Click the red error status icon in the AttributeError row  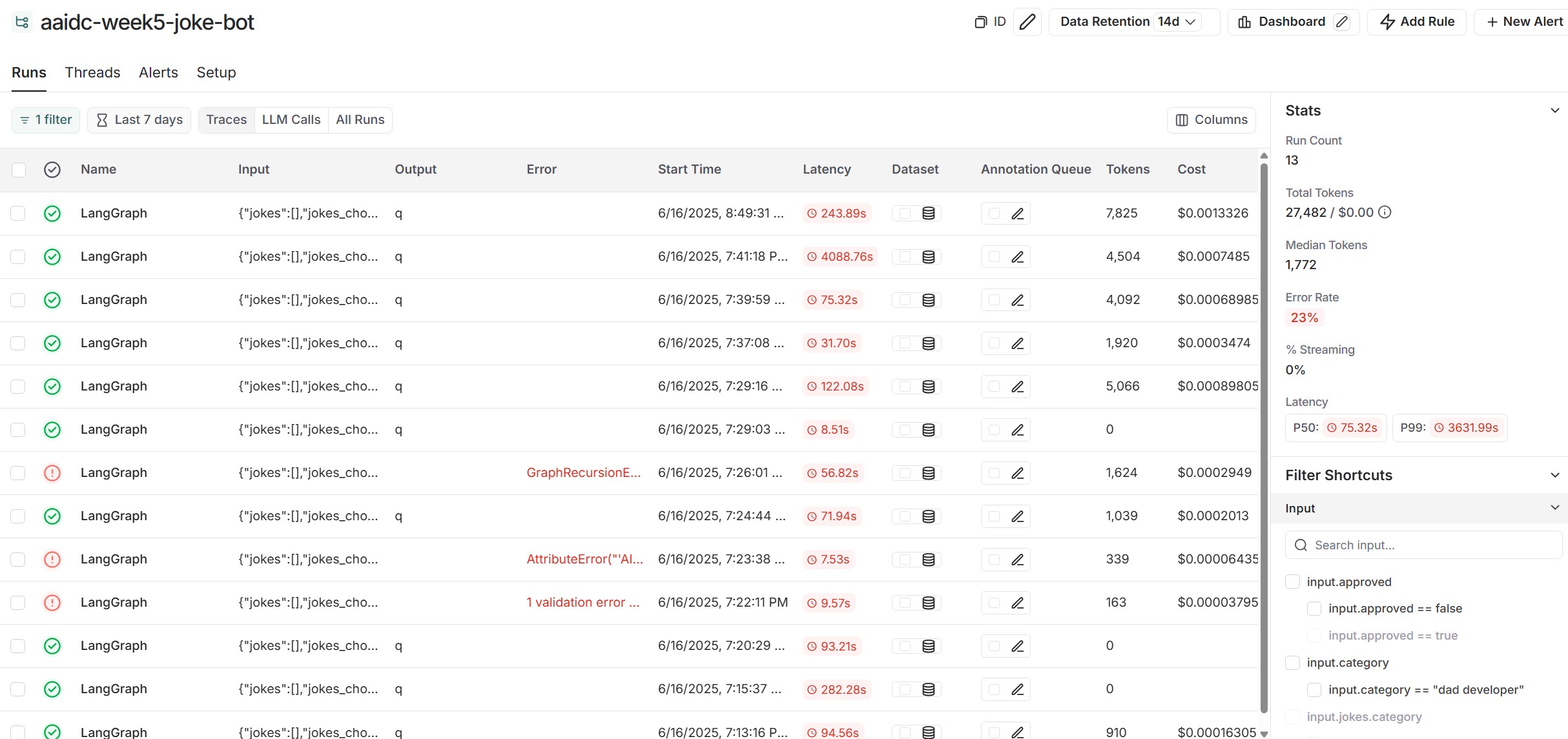(52, 560)
